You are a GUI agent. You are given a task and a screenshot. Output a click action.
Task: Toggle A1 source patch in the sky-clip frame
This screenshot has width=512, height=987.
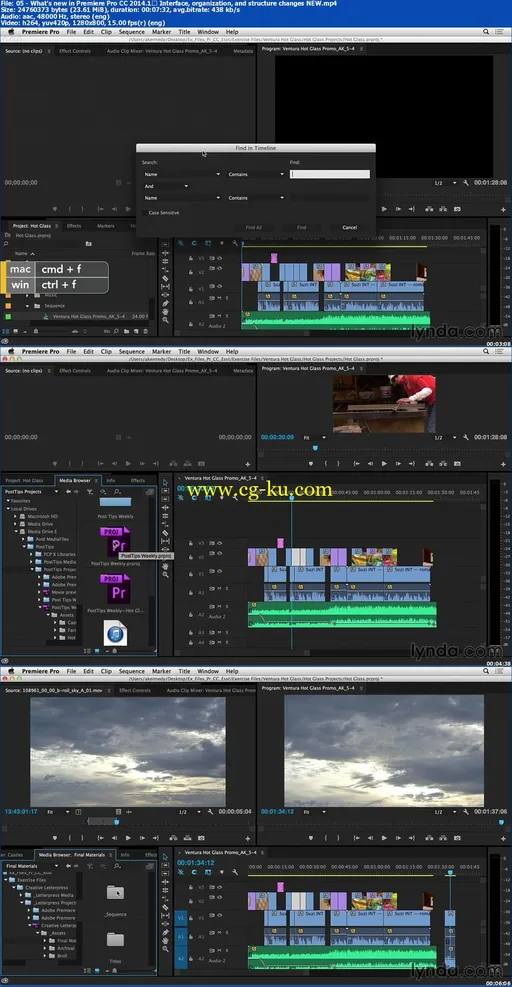click(180, 937)
